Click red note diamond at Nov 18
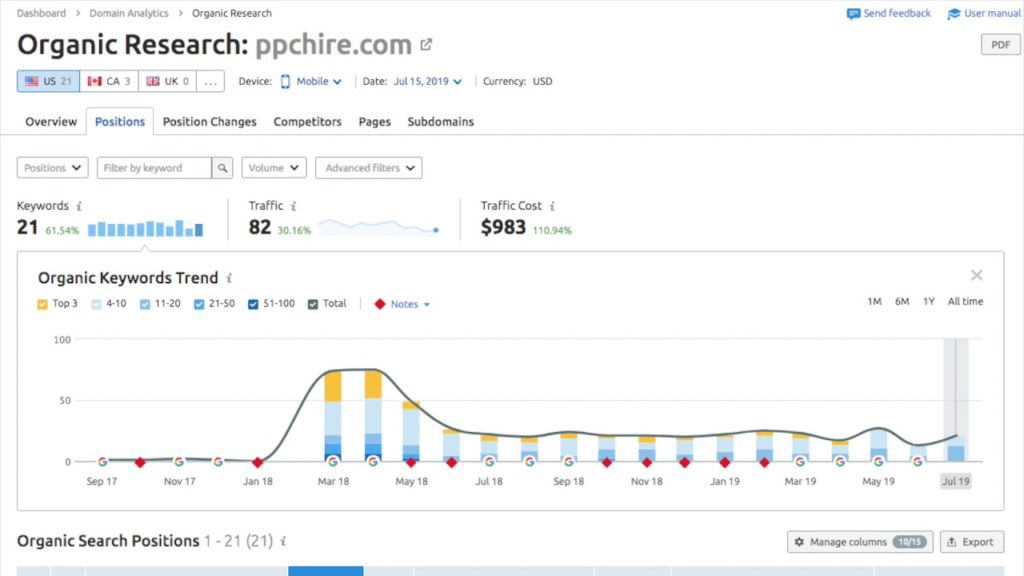The image size is (1024, 576). (647, 462)
